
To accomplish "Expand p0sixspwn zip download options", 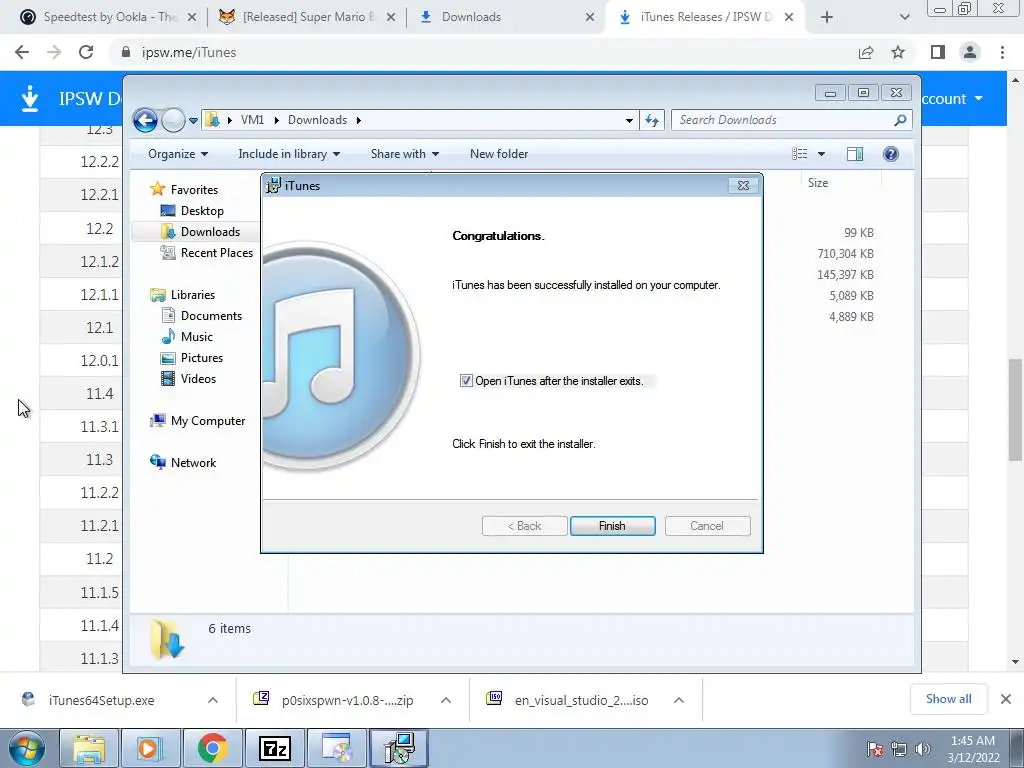I will point(446,700).
